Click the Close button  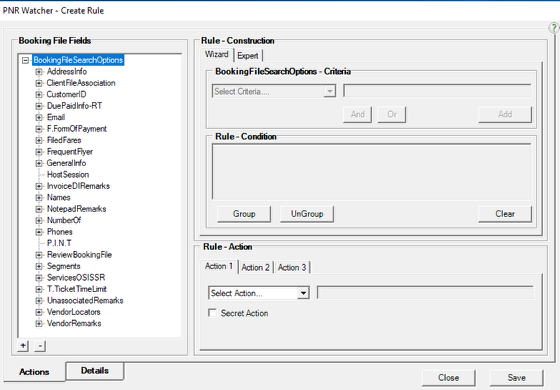[x=449, y=378]
